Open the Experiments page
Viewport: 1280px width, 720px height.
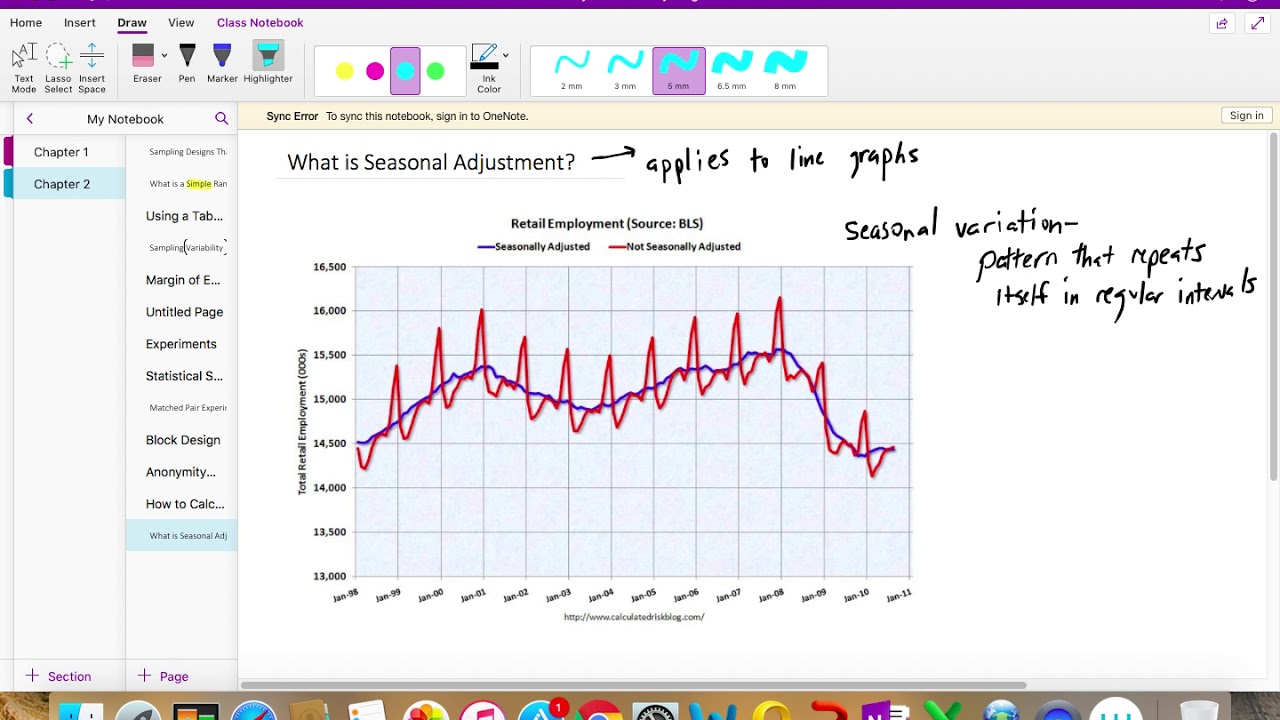coord(182,344)
